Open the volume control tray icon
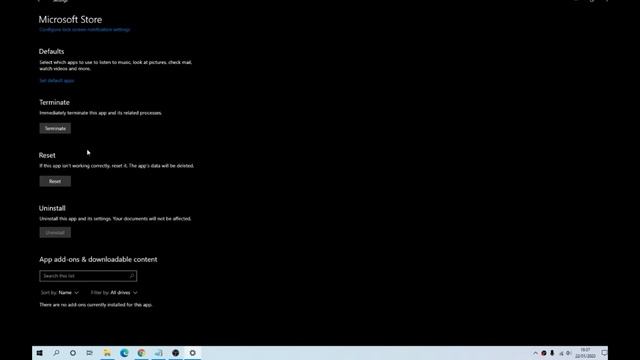640x360 pixels. 568,353
